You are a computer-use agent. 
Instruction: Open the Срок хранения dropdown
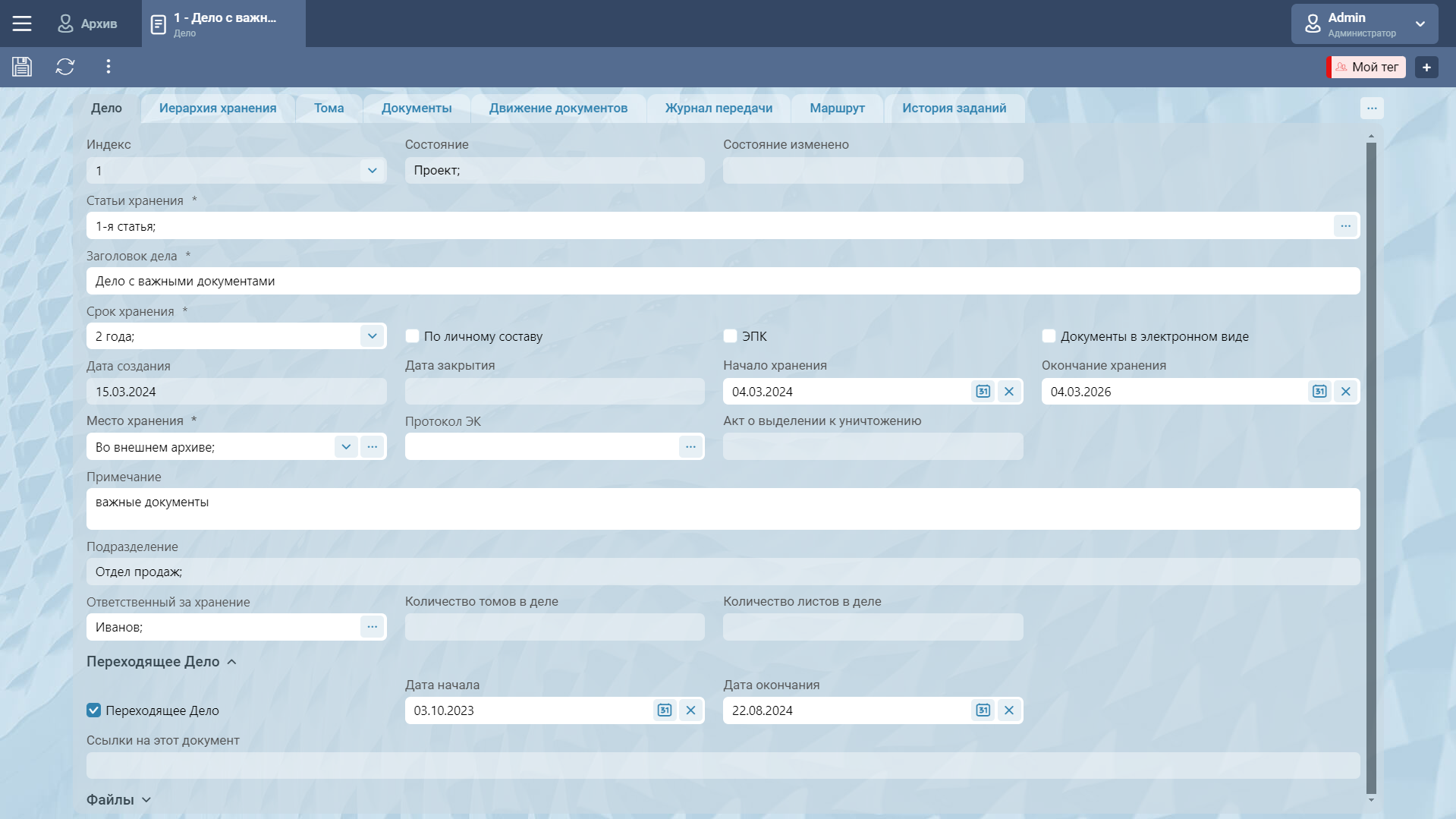(x=372, y=336)
